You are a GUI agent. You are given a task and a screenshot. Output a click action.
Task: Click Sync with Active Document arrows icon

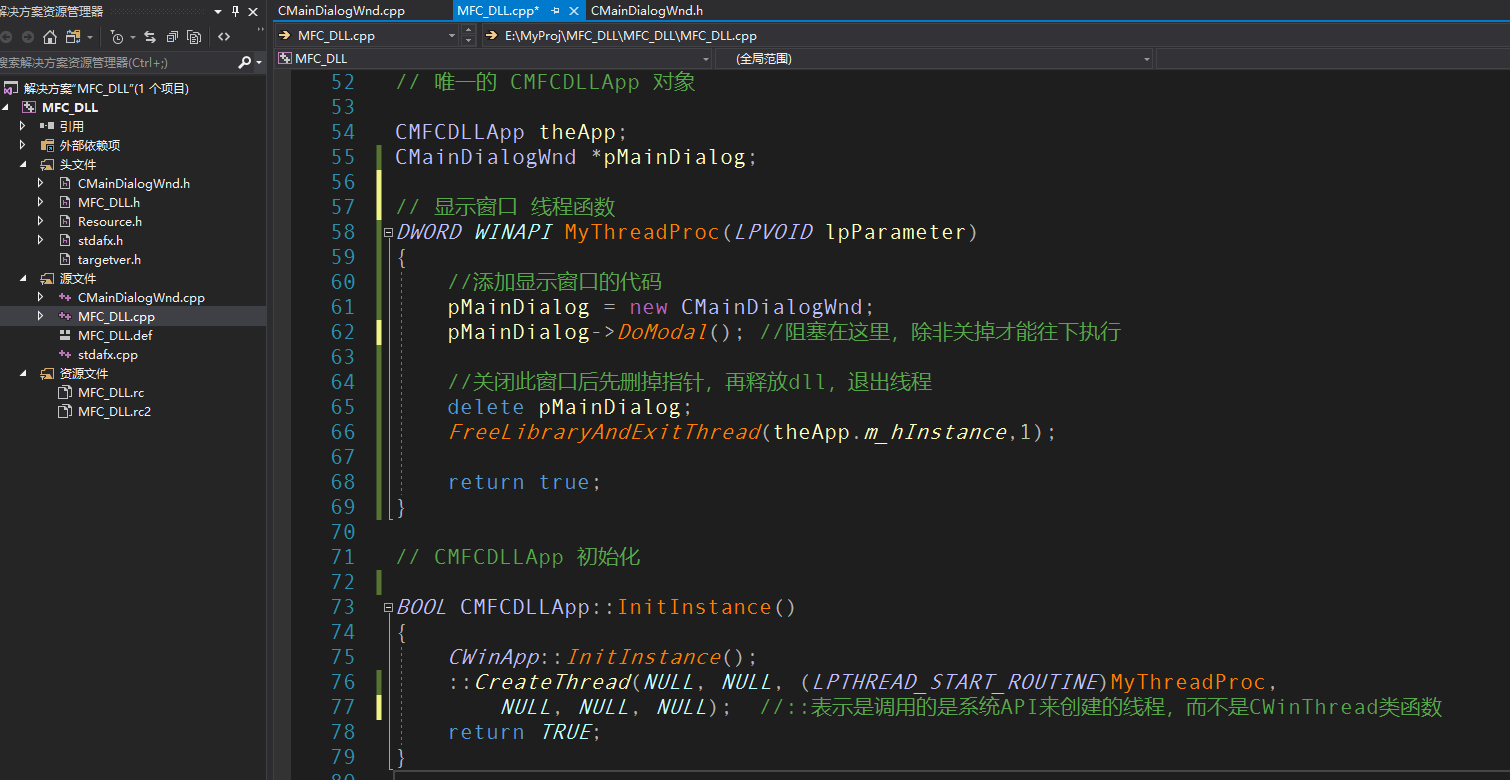(x=150, y=37)
